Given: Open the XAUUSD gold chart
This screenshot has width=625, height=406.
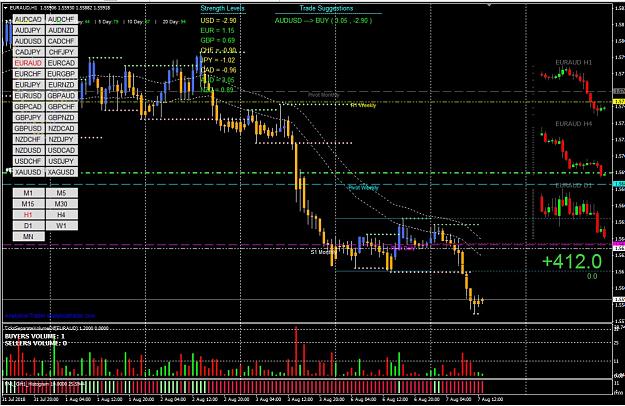Looking at the screenshot, I should [28, 172].
